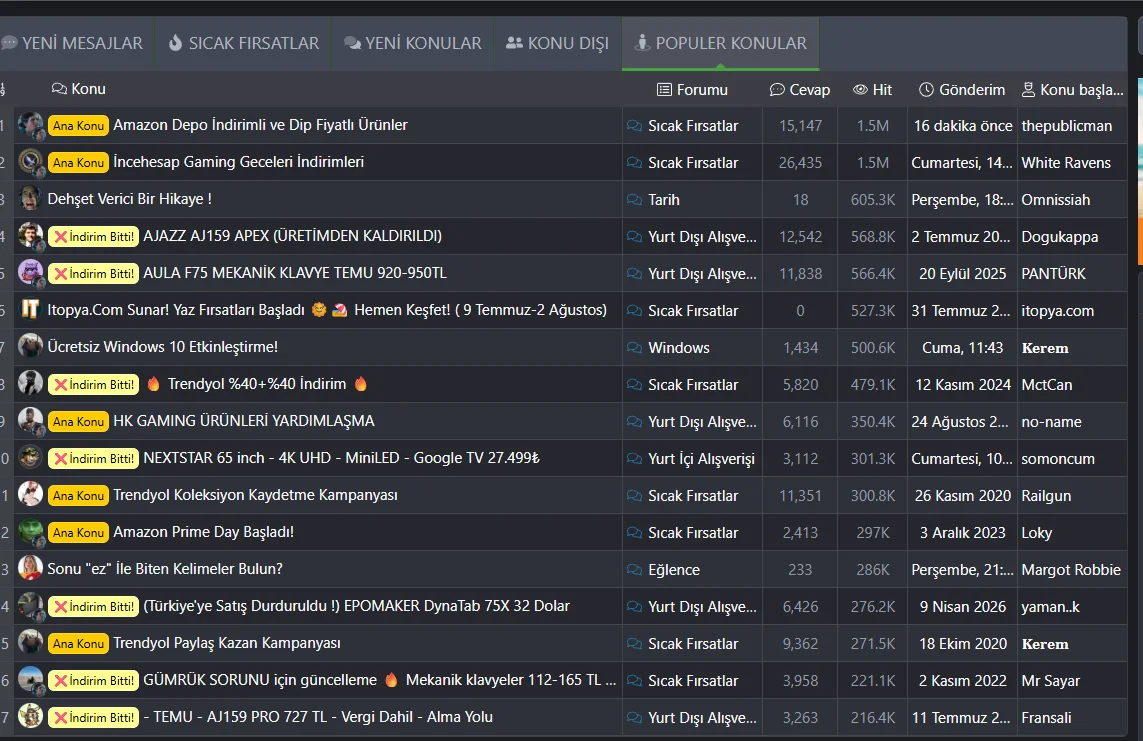The height and width of the screenshot is (741, 1143).
Task: Open Ücretsiz Windows 10 Etkinleştirme topic
Action: coord(163,347)
